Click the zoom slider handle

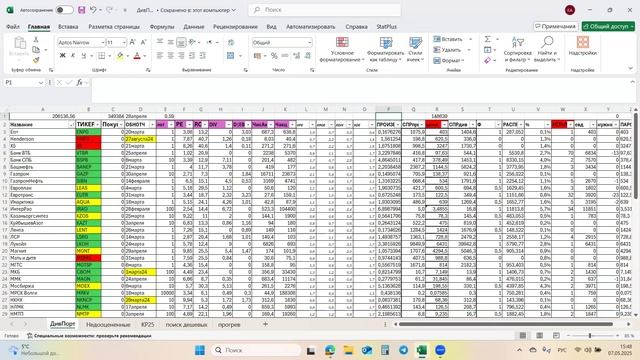590,336
